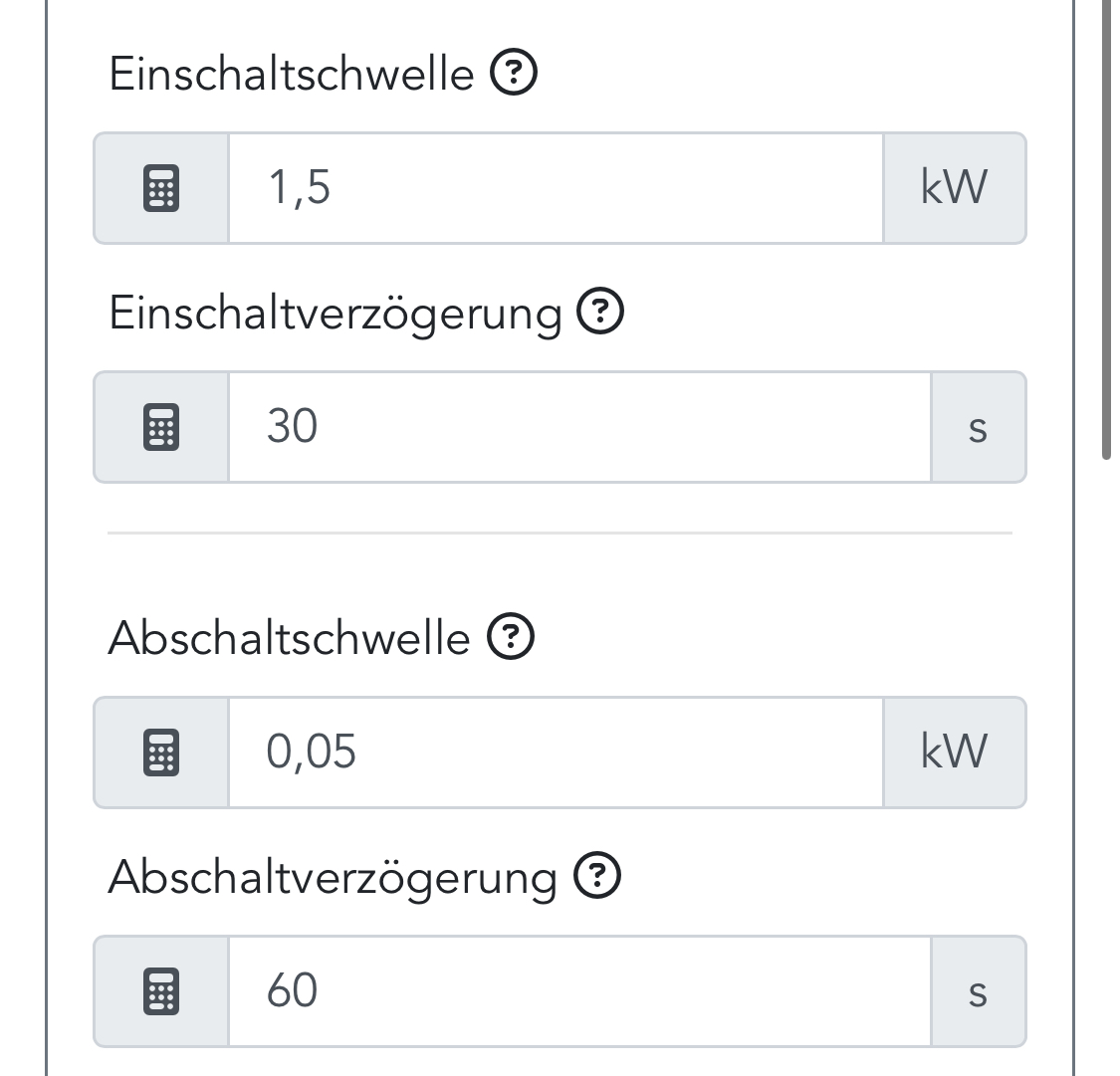
Task: Click the vertical scrollbar thumb
Action: (x=1106, y=229)
